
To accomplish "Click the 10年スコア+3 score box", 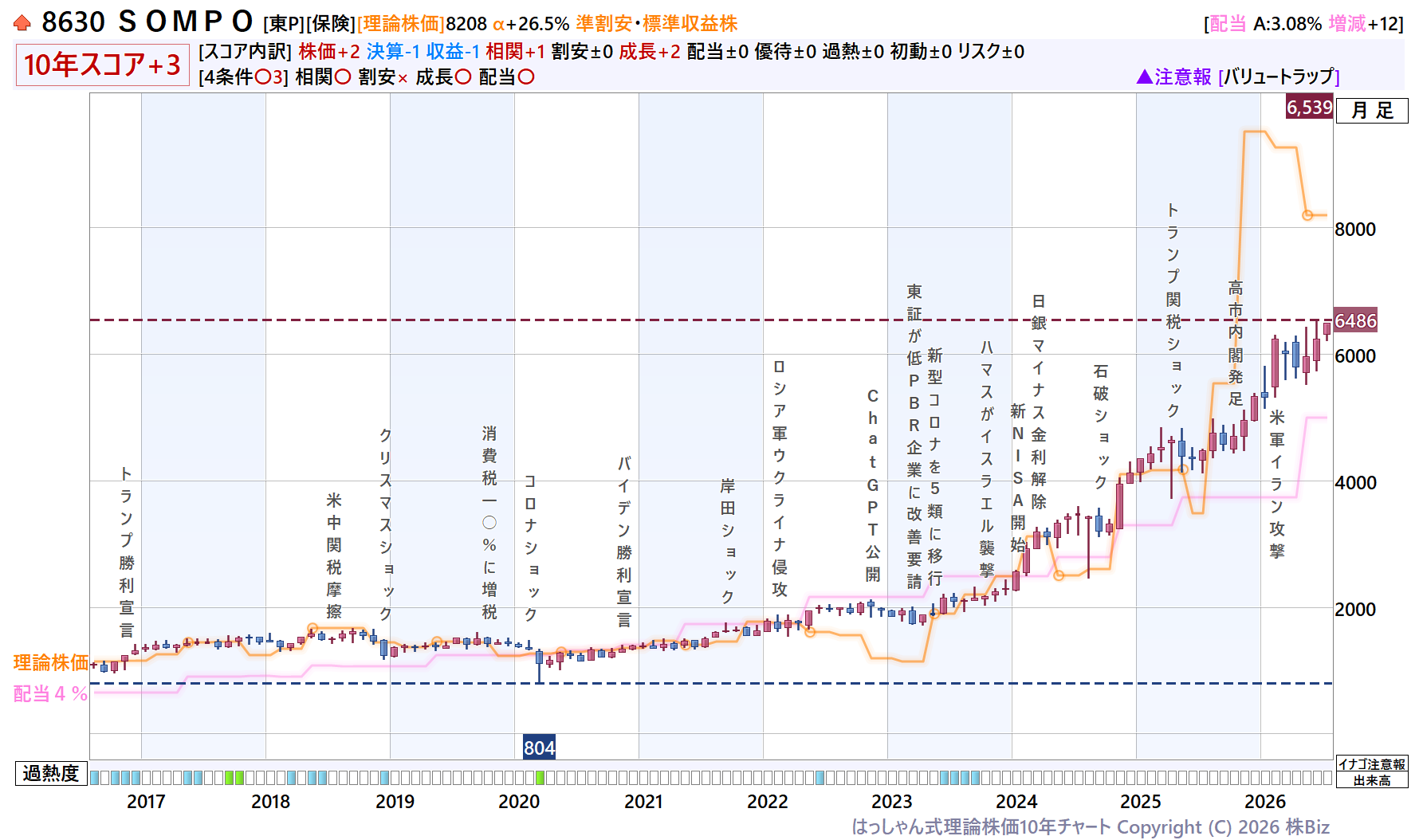I will pos(102,65).
